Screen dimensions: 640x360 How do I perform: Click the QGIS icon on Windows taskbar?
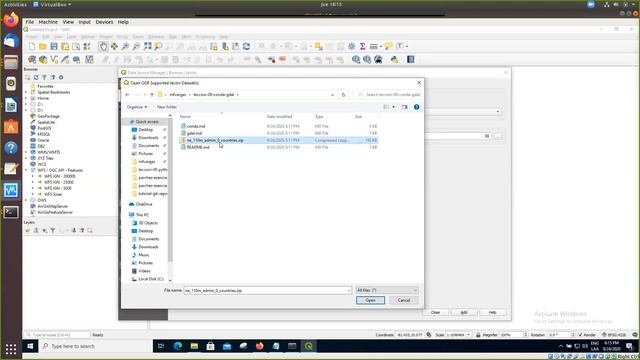tap(309, 346)
